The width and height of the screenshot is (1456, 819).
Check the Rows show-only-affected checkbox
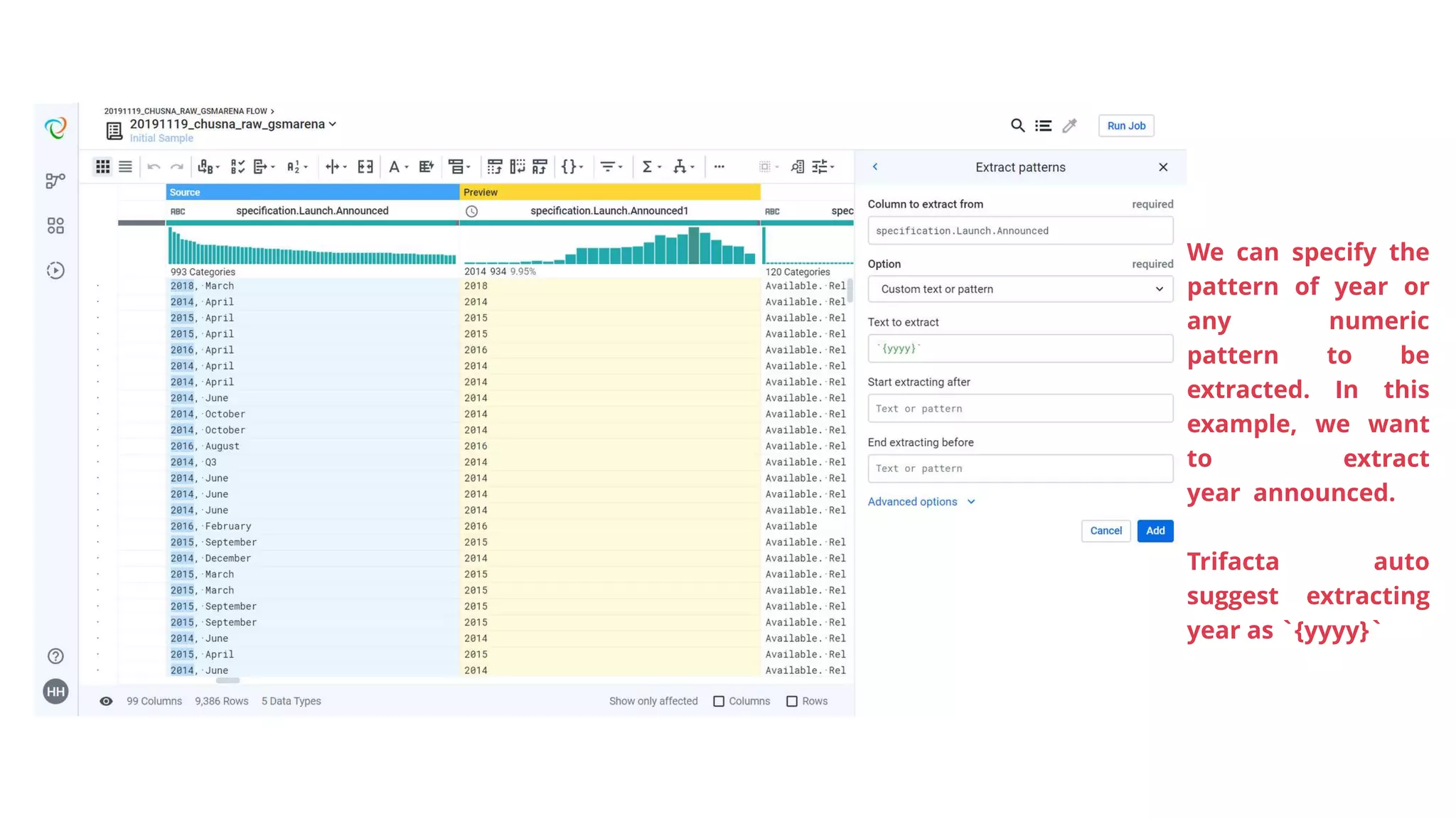[792, 701]
